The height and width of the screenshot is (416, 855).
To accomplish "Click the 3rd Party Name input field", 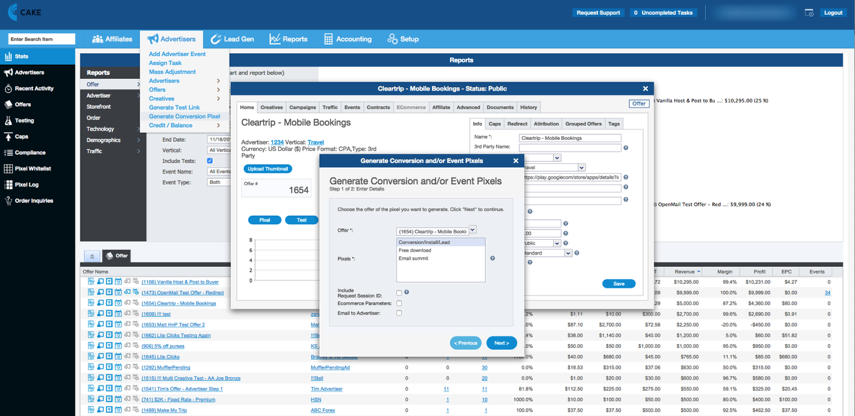I will (570, 148).
